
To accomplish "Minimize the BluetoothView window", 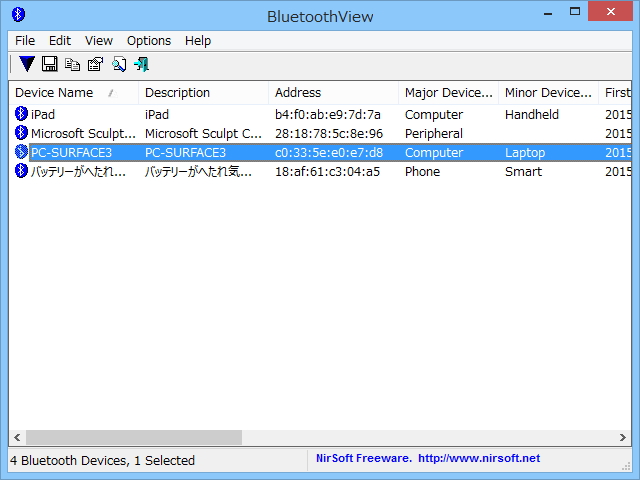I will pyautogui.click(x=548, y=13).
